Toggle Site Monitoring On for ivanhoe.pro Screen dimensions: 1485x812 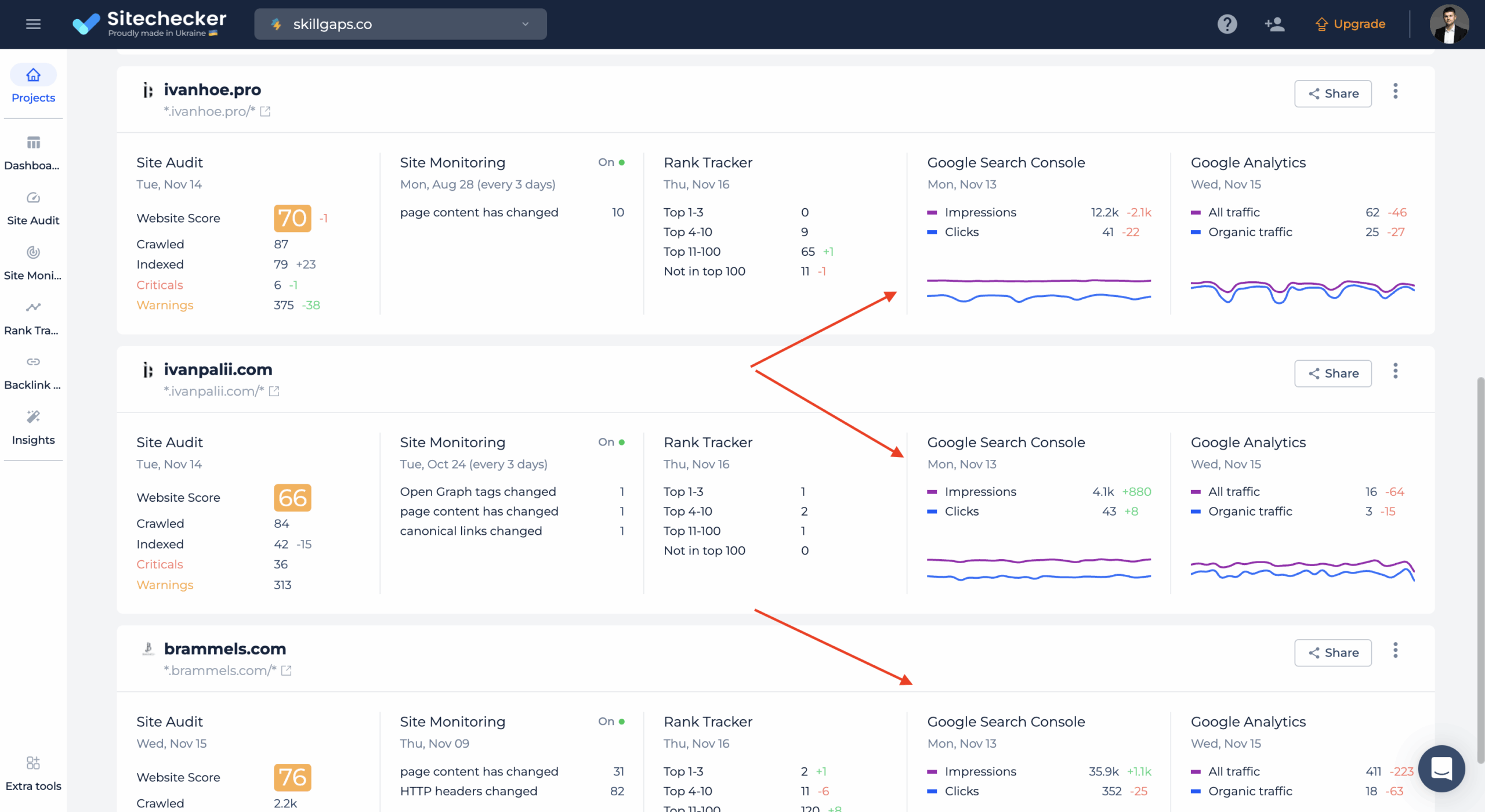(x=611, y=162)
